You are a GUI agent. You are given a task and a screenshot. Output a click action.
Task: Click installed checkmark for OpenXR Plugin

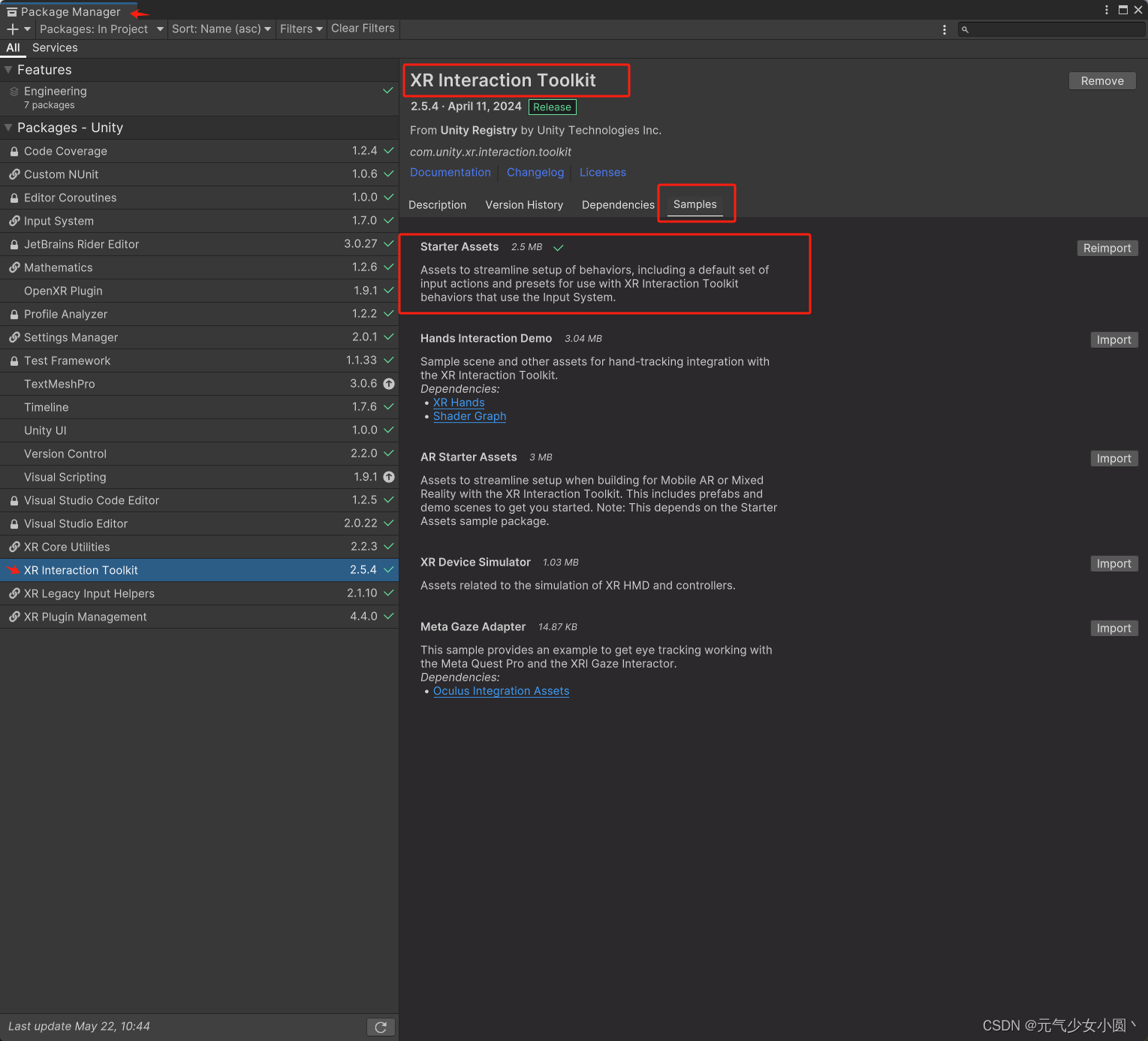[x=389, y=290]
